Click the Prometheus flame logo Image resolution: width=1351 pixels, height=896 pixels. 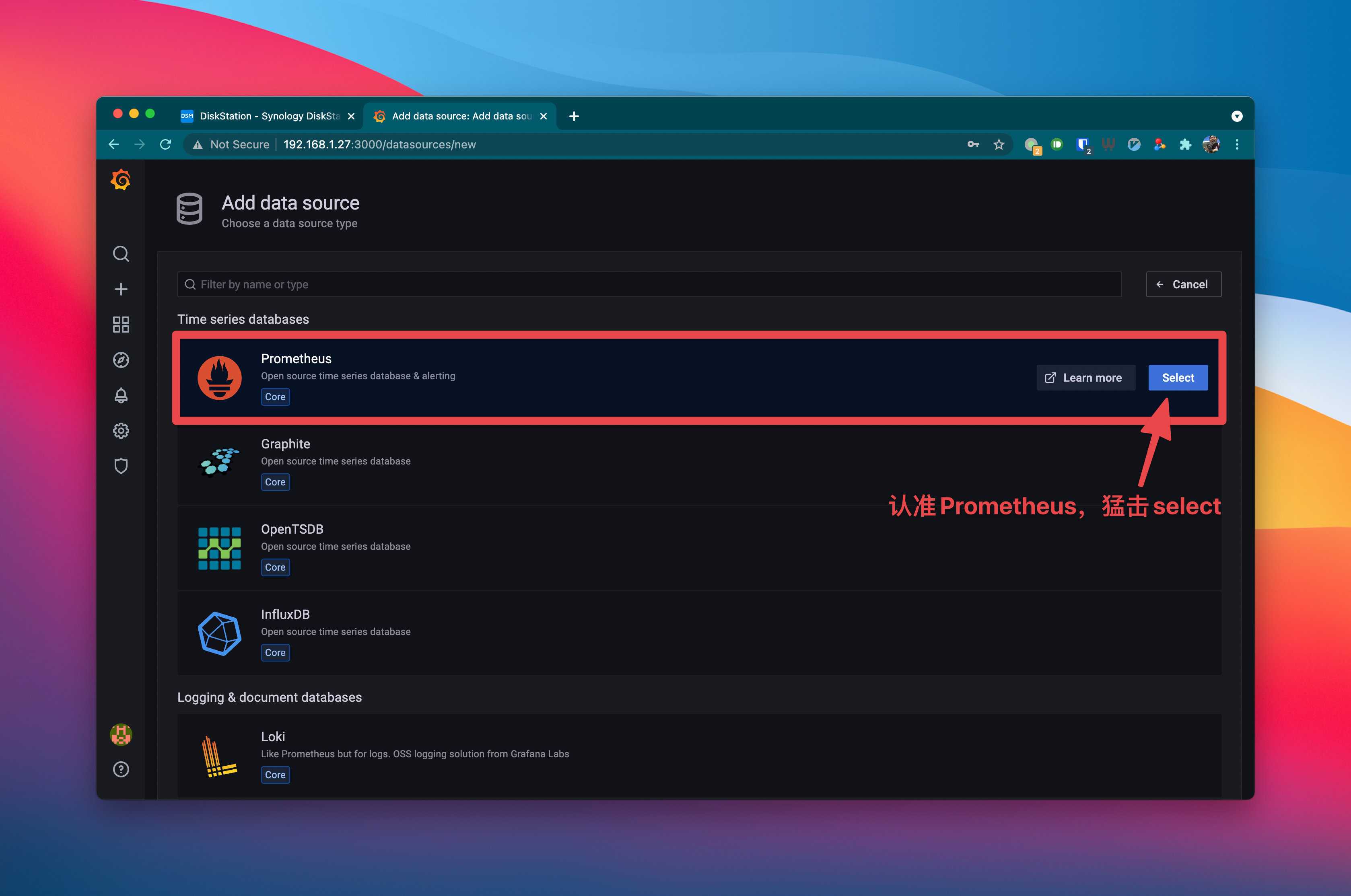click(219, 378)
